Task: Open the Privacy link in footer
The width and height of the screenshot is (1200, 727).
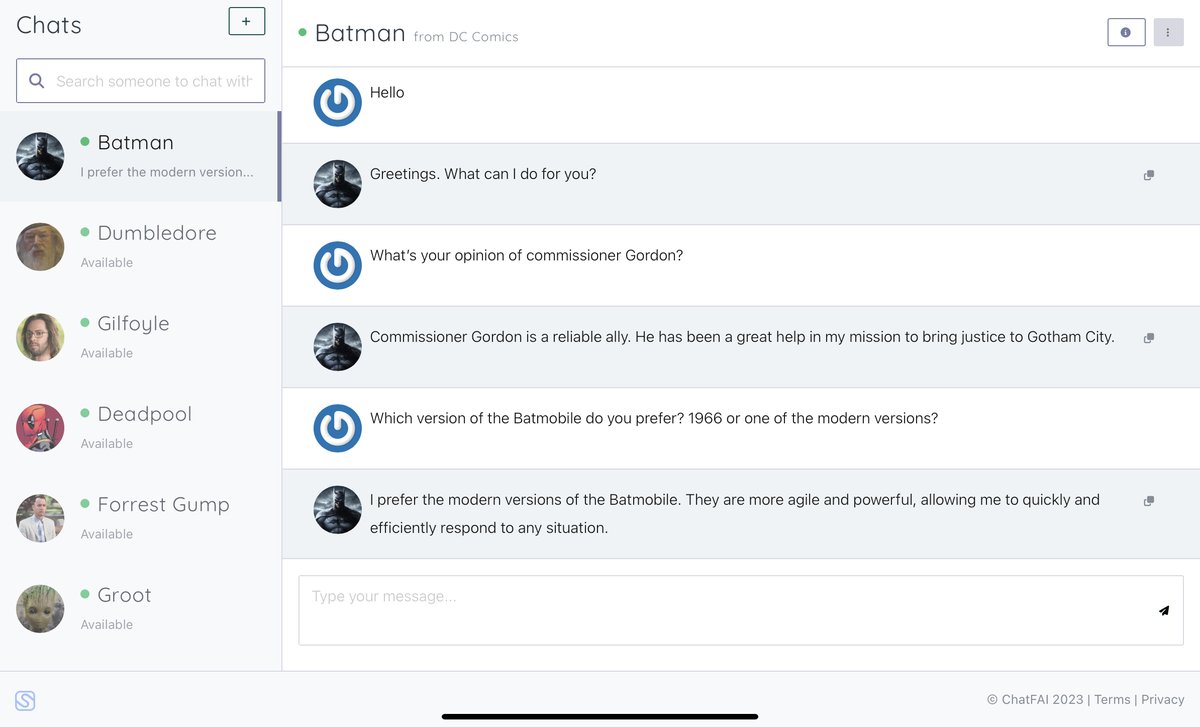Action: click(1163, 700)
